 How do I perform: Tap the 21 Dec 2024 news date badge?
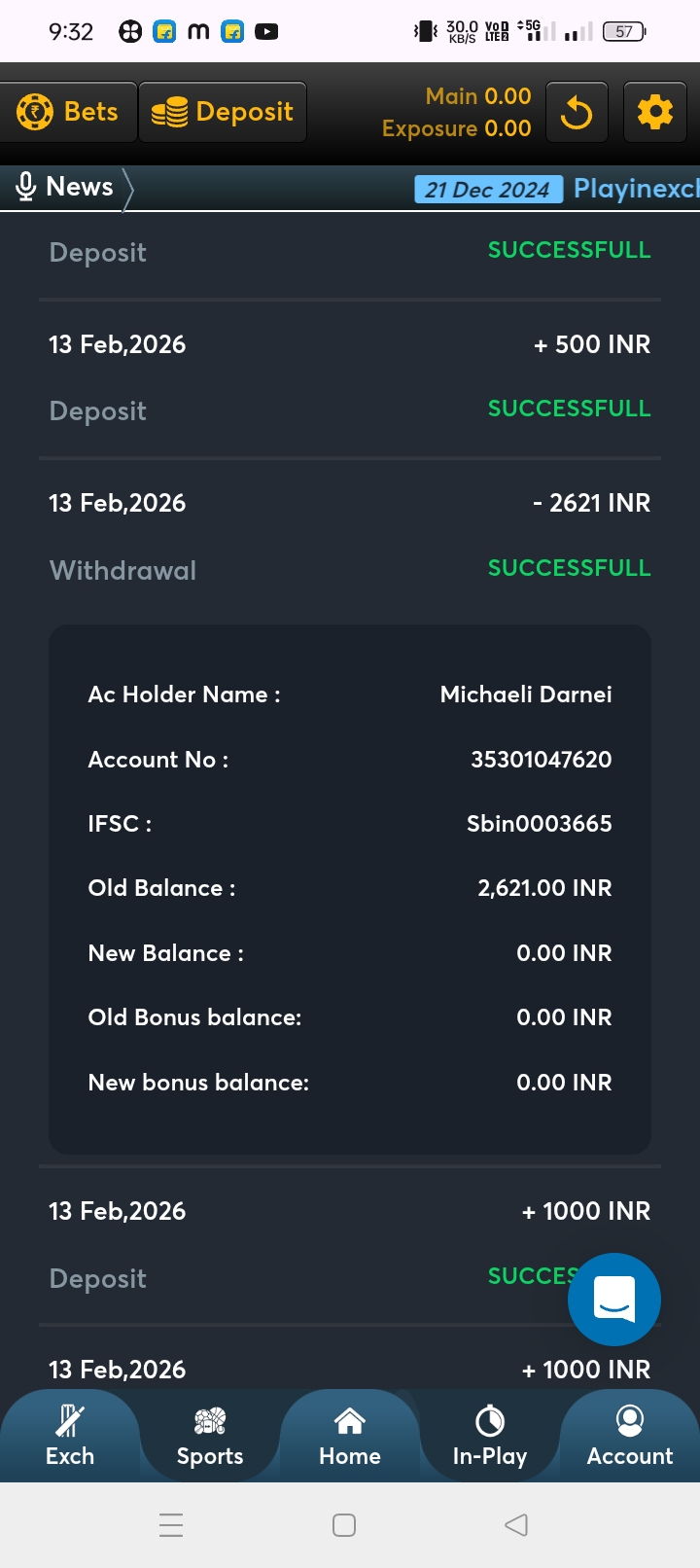coord(488,190)
